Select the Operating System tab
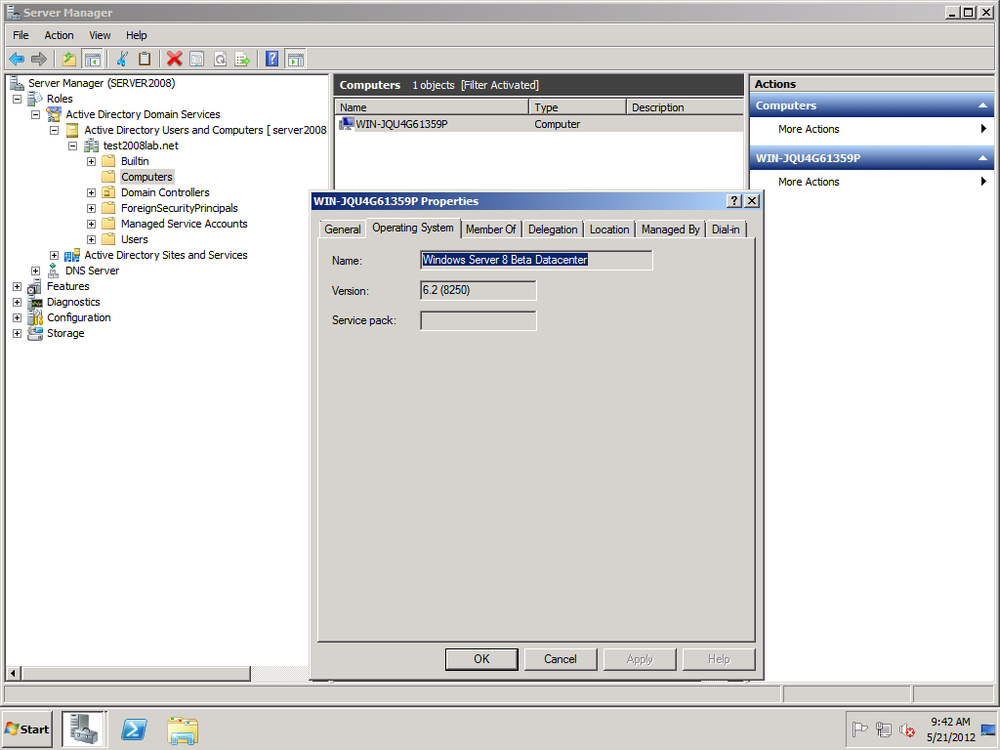Image resolution: width=1000 pixels, height=750 pixels. [x=413, y=228]
